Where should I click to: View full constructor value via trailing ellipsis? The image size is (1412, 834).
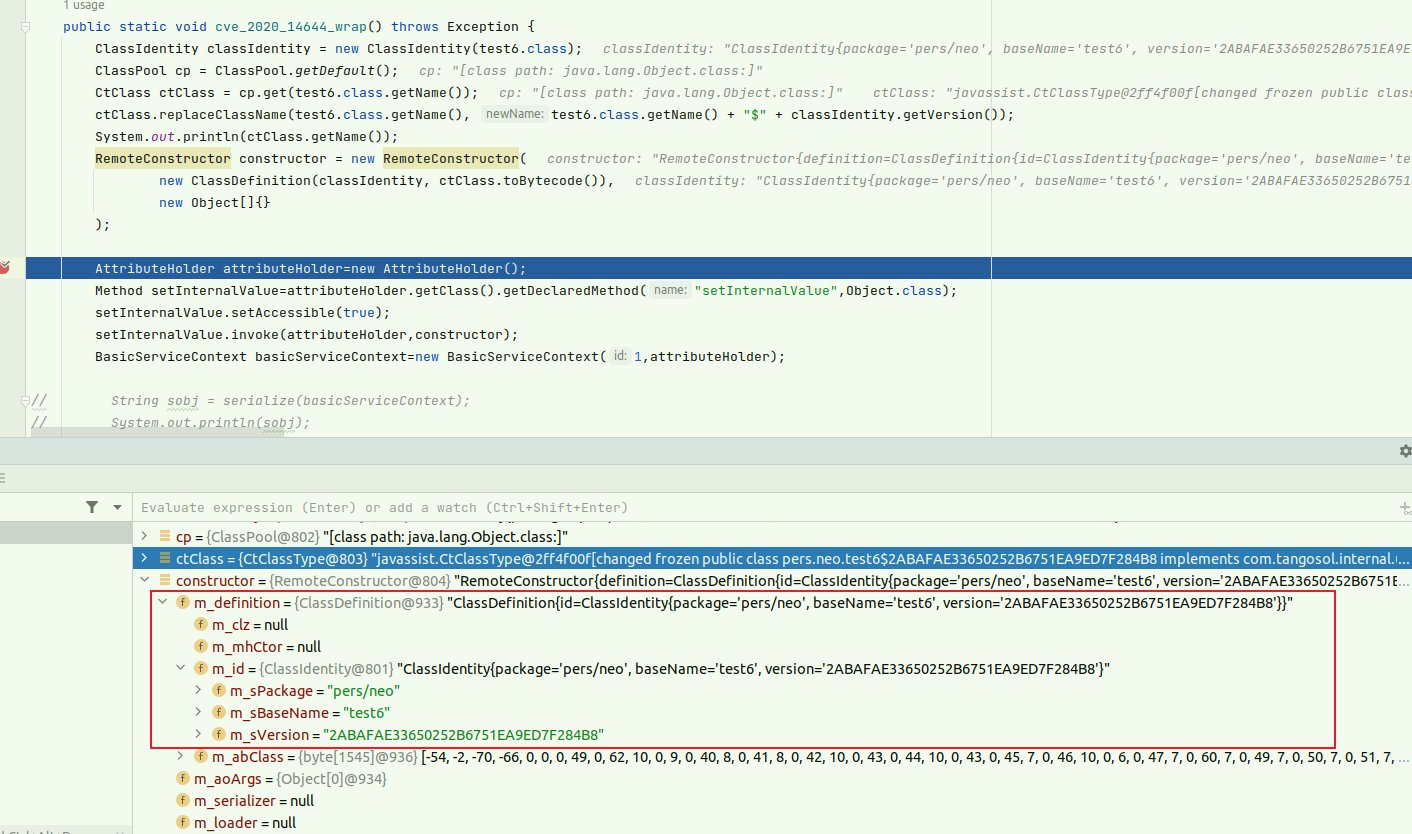pyautogui.click(x=1403, y=580)
